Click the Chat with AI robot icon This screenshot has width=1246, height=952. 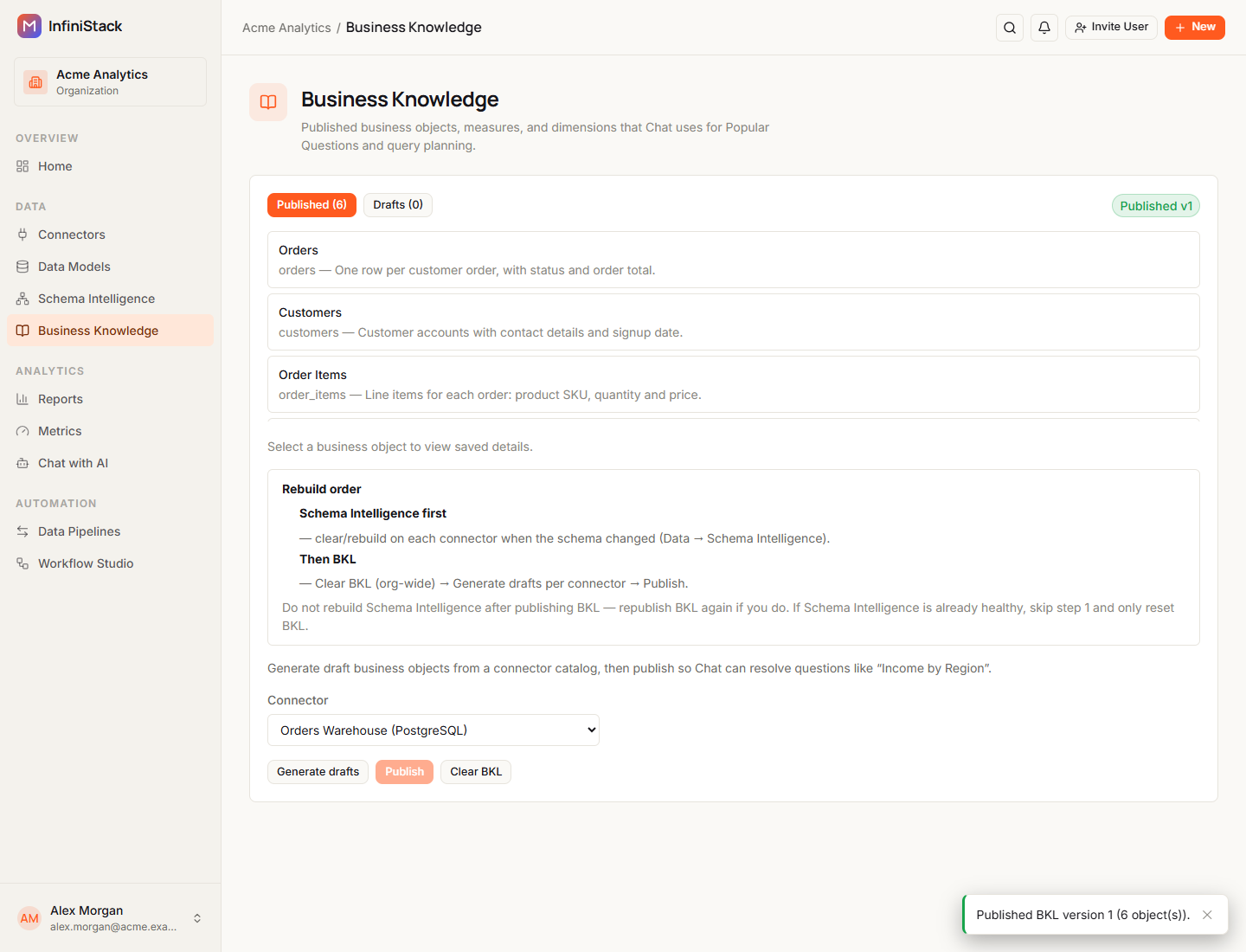coord(22,463)
